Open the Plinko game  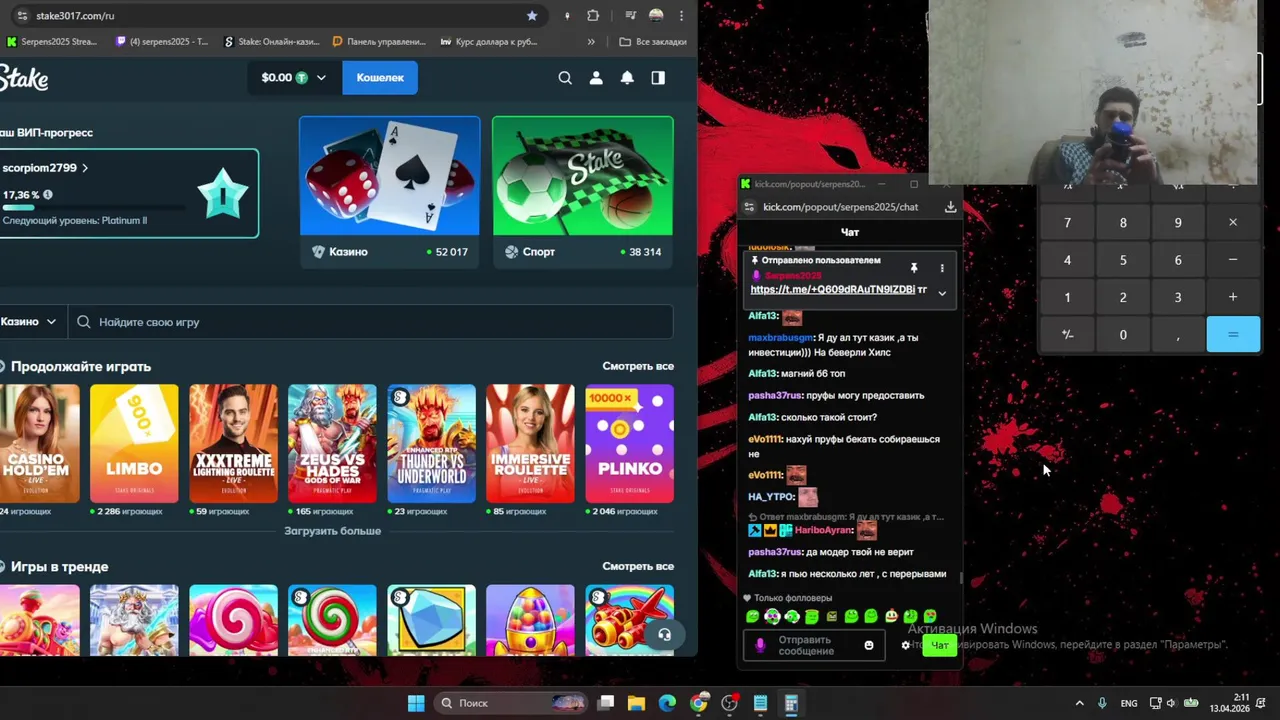[630, 443]
